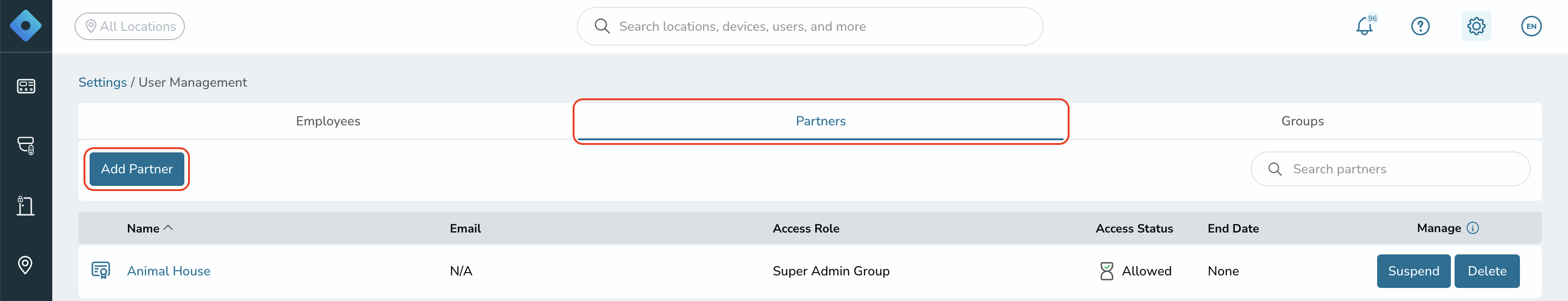
Task: Open the settings gear icon
Action: click(1476, 26)
